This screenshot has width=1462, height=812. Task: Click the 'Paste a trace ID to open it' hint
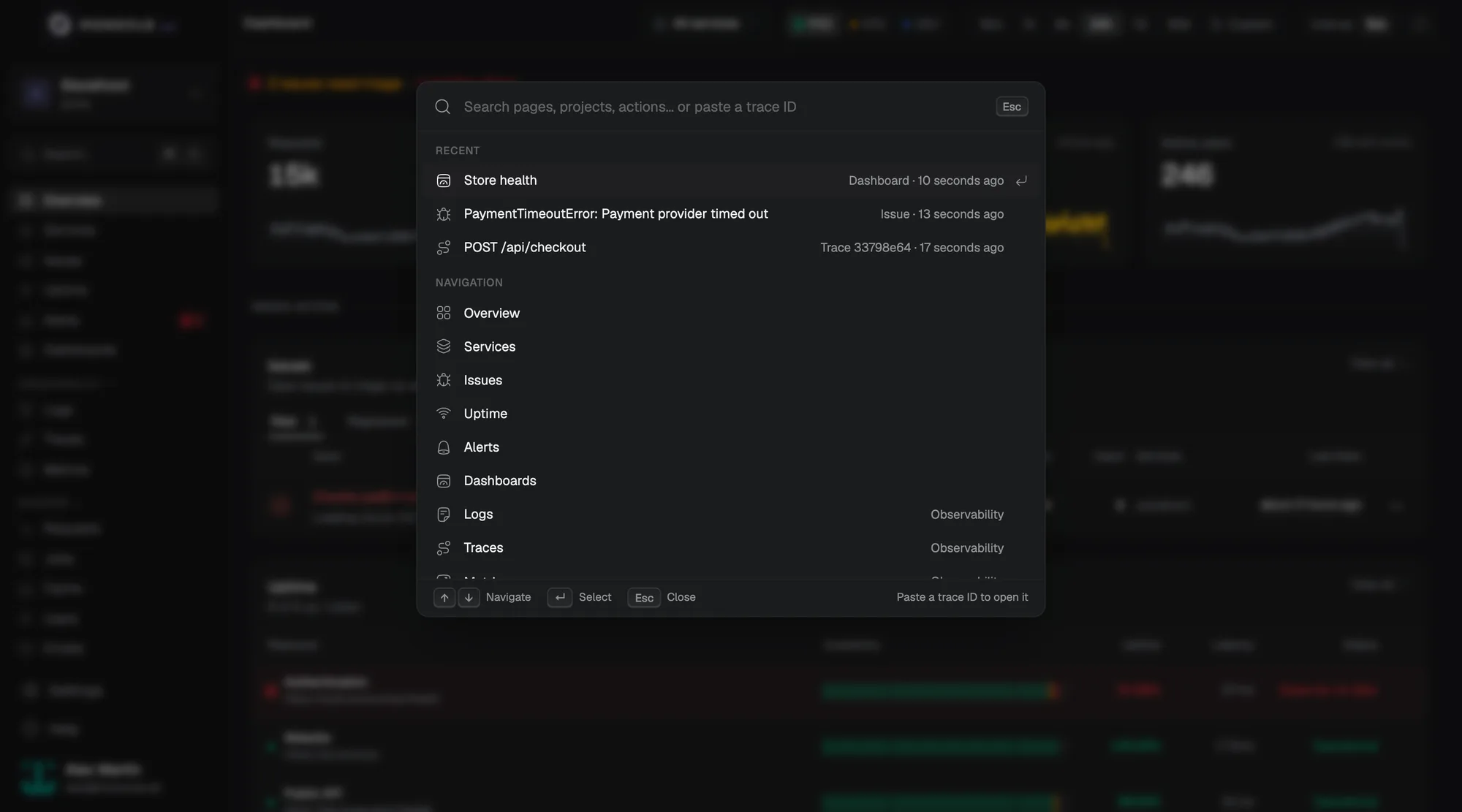click(962, 597)
